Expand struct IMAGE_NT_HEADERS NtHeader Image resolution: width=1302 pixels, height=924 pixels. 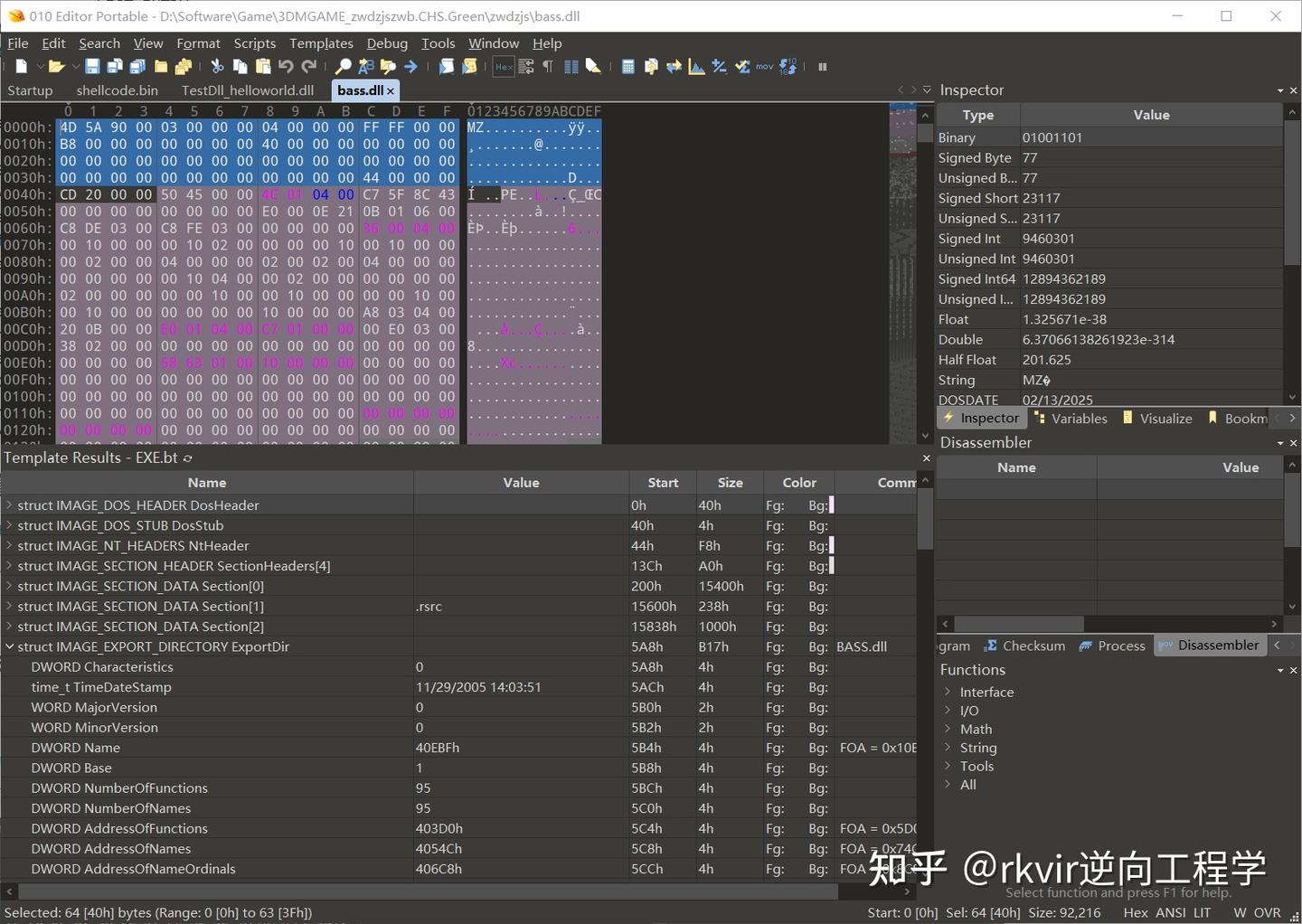(x=10, y=545)
